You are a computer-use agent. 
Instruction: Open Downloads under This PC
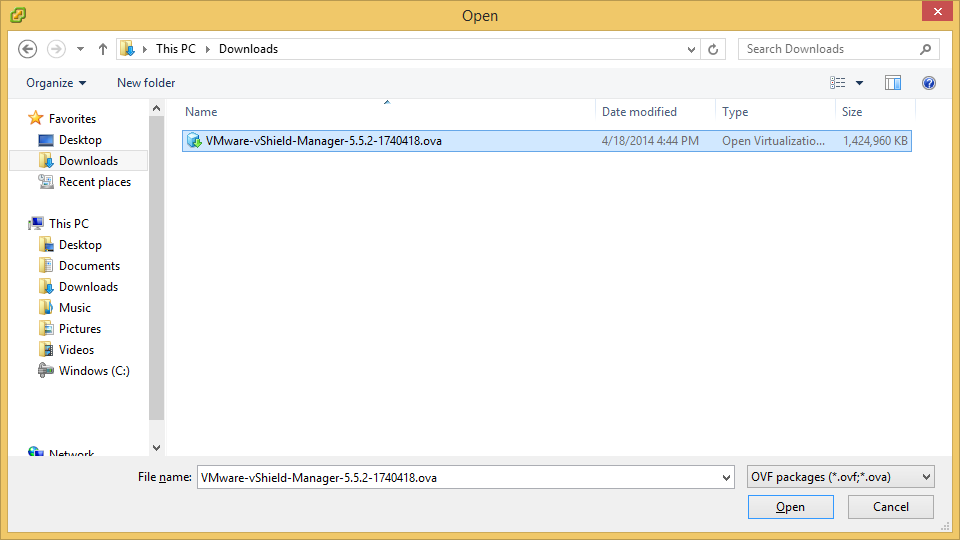click(x=88, y=287)
